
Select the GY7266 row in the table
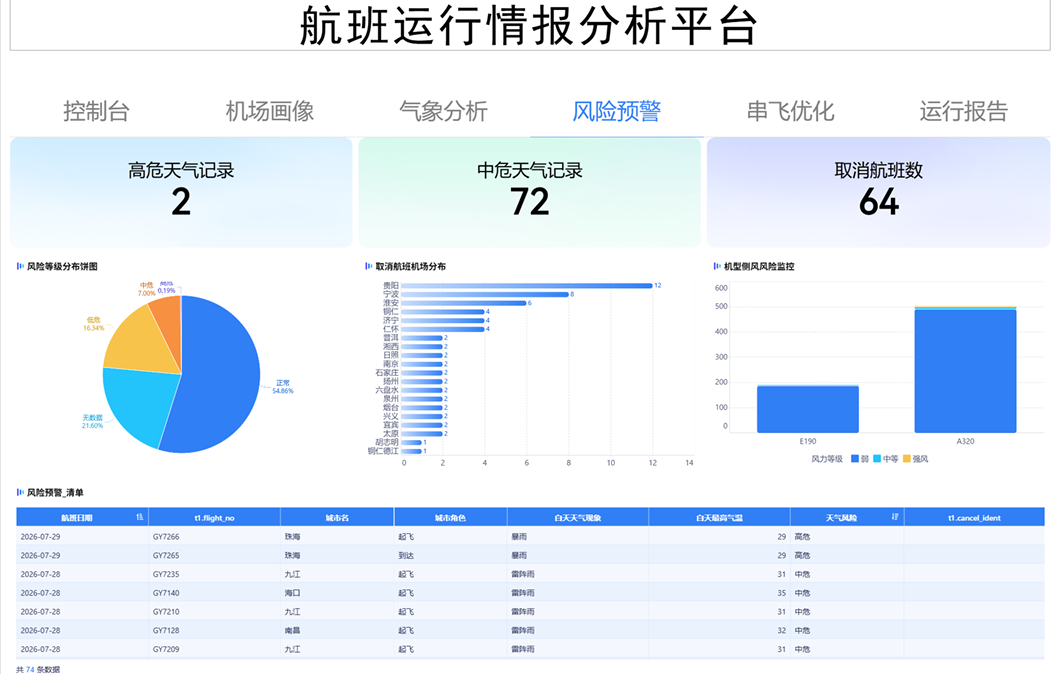pos(530,537)
